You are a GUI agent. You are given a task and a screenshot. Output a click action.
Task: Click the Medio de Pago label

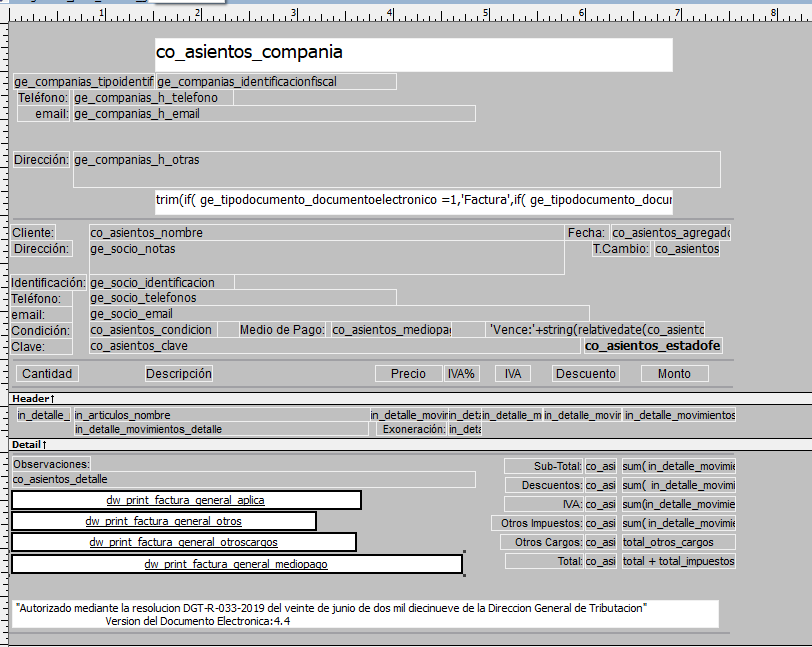point(282,330)
